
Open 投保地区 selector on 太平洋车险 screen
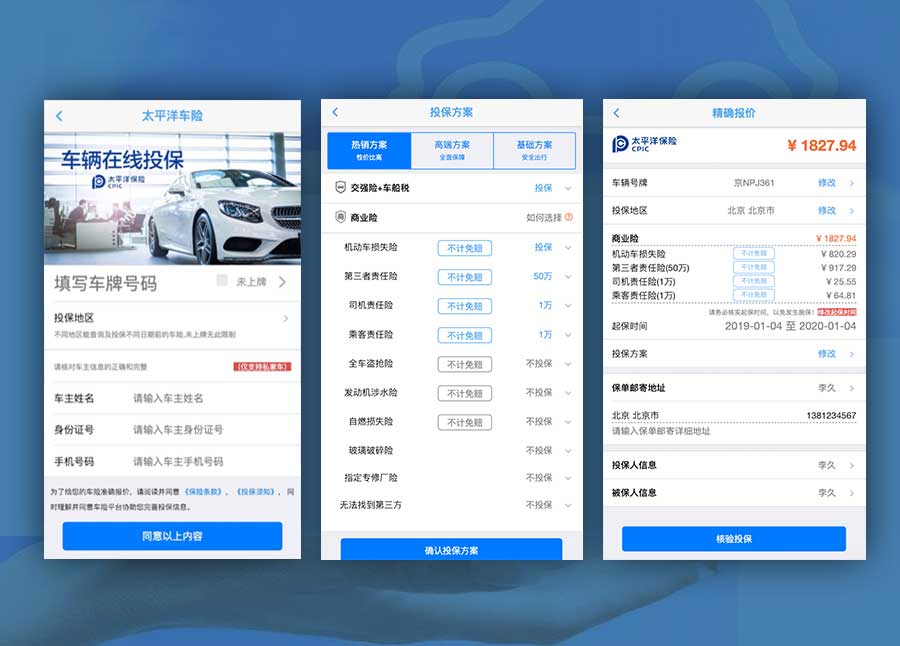point(285,318)
